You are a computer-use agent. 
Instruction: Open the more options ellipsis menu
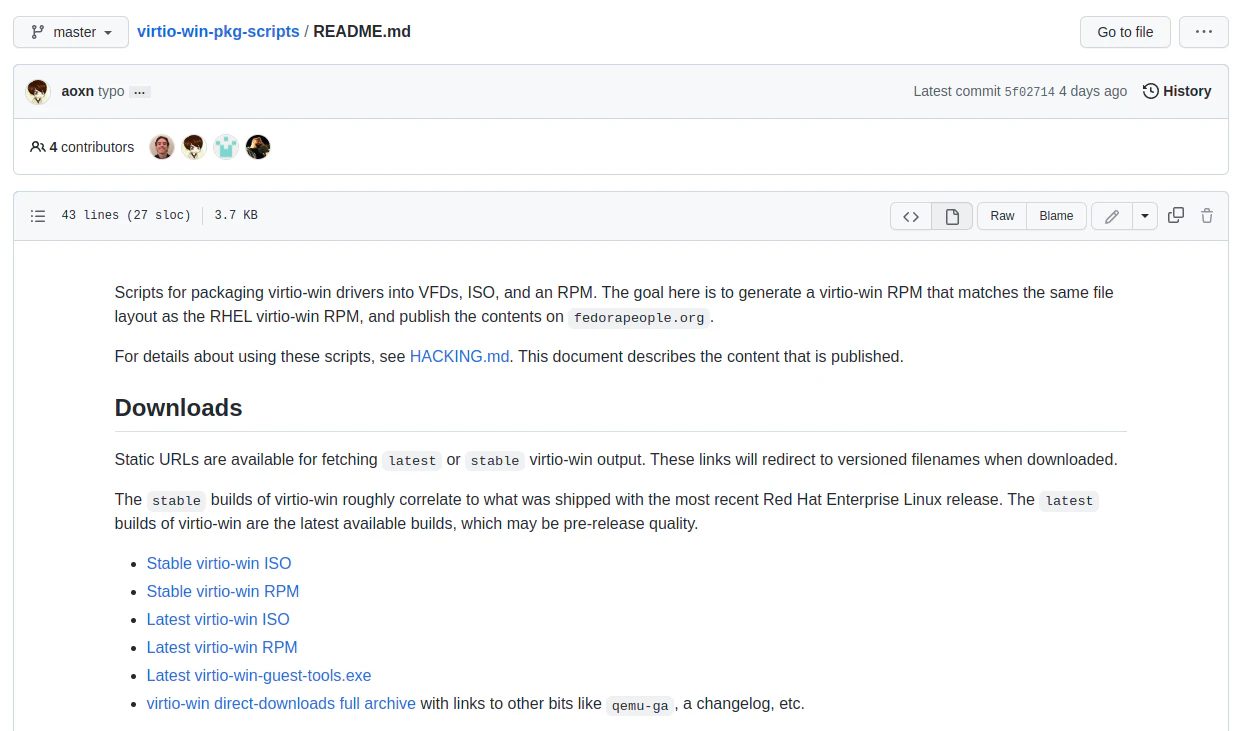[x=1204, y=32]
